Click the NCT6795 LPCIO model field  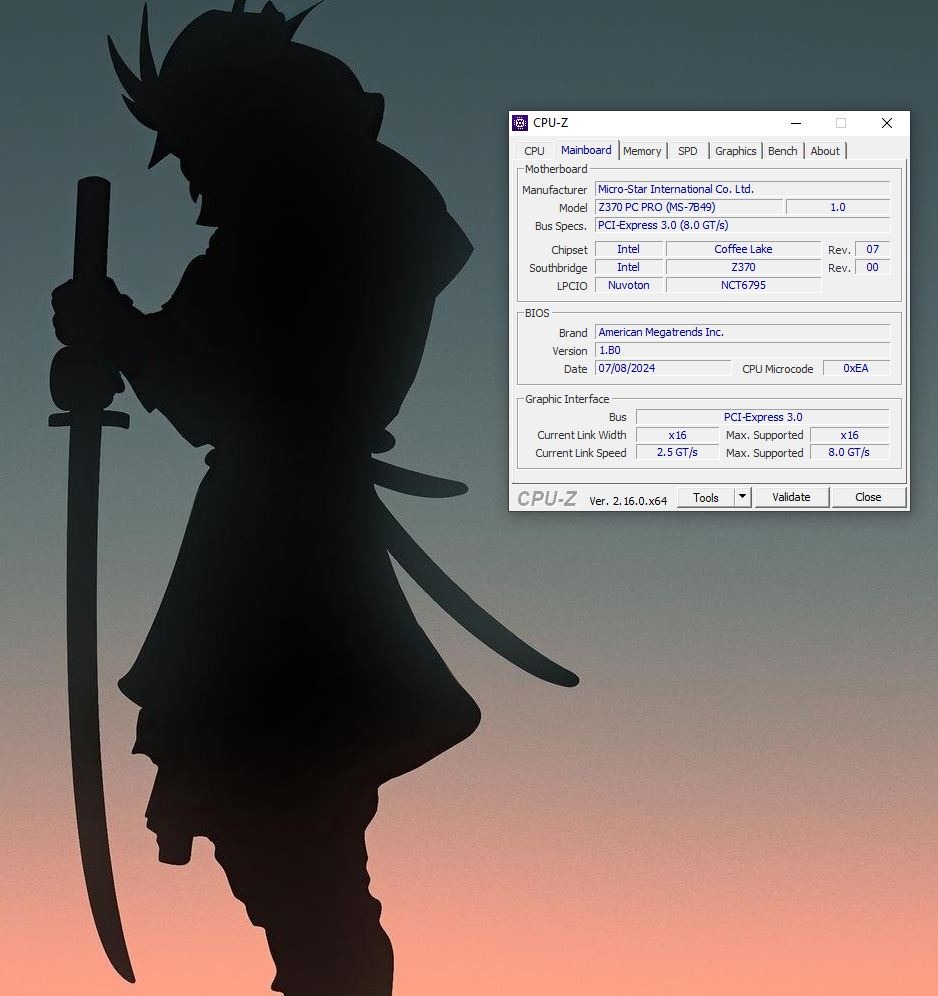pyautogui.click(x=743, y=285)
